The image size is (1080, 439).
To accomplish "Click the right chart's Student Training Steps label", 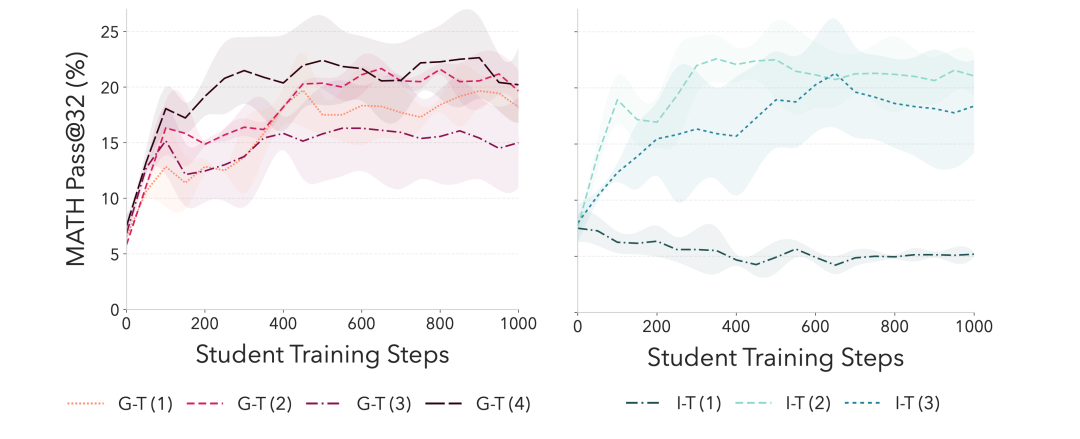I will [x=775, y=357].
